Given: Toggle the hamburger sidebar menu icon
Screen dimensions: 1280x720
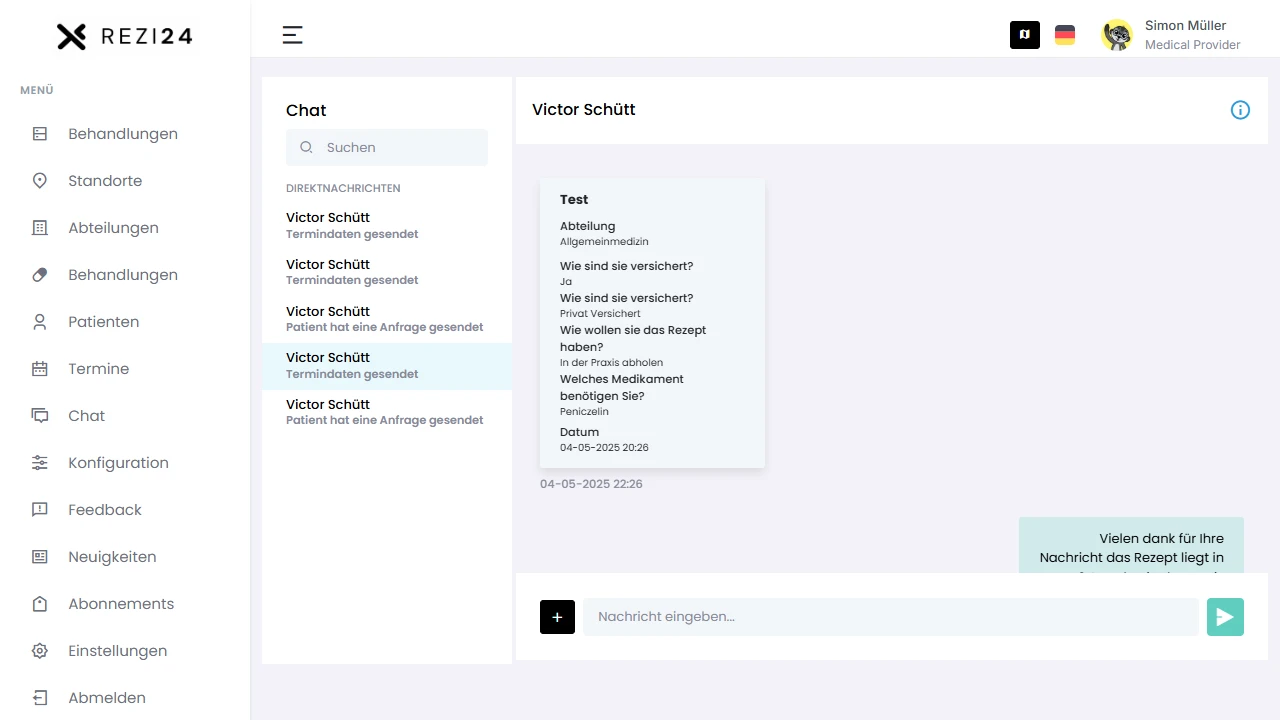Looking at the screenshot, I should point(292,35).
